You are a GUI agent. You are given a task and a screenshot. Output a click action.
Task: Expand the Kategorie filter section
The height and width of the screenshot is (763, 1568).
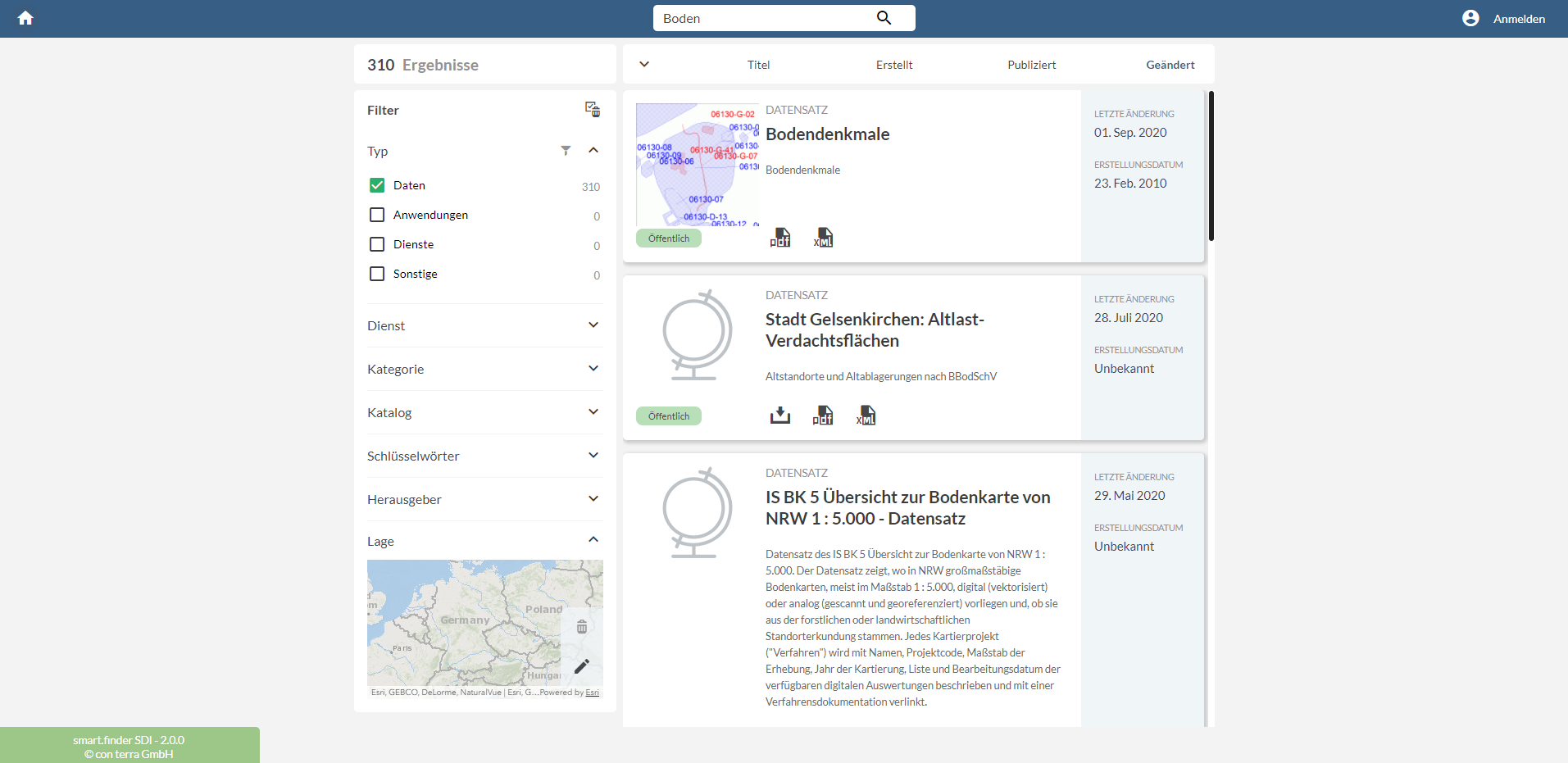593,369
